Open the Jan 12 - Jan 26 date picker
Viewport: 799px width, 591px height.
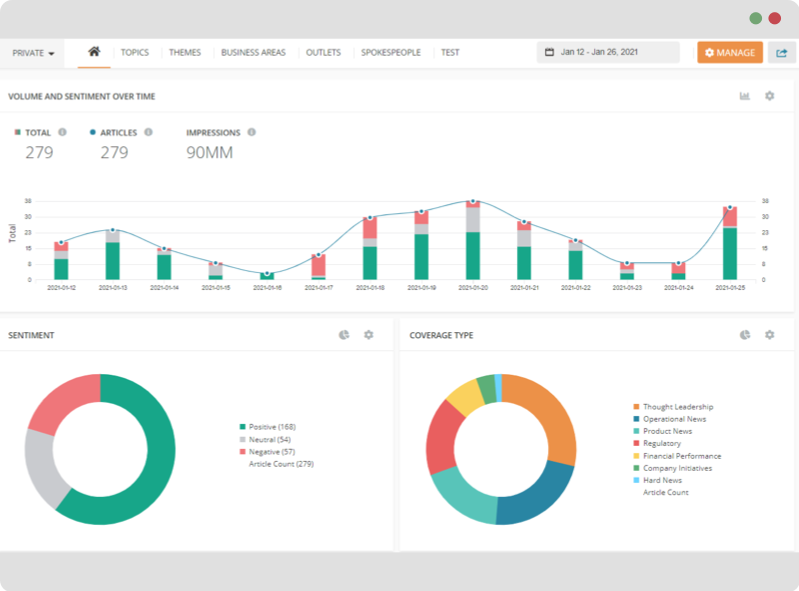click(607, 52)
